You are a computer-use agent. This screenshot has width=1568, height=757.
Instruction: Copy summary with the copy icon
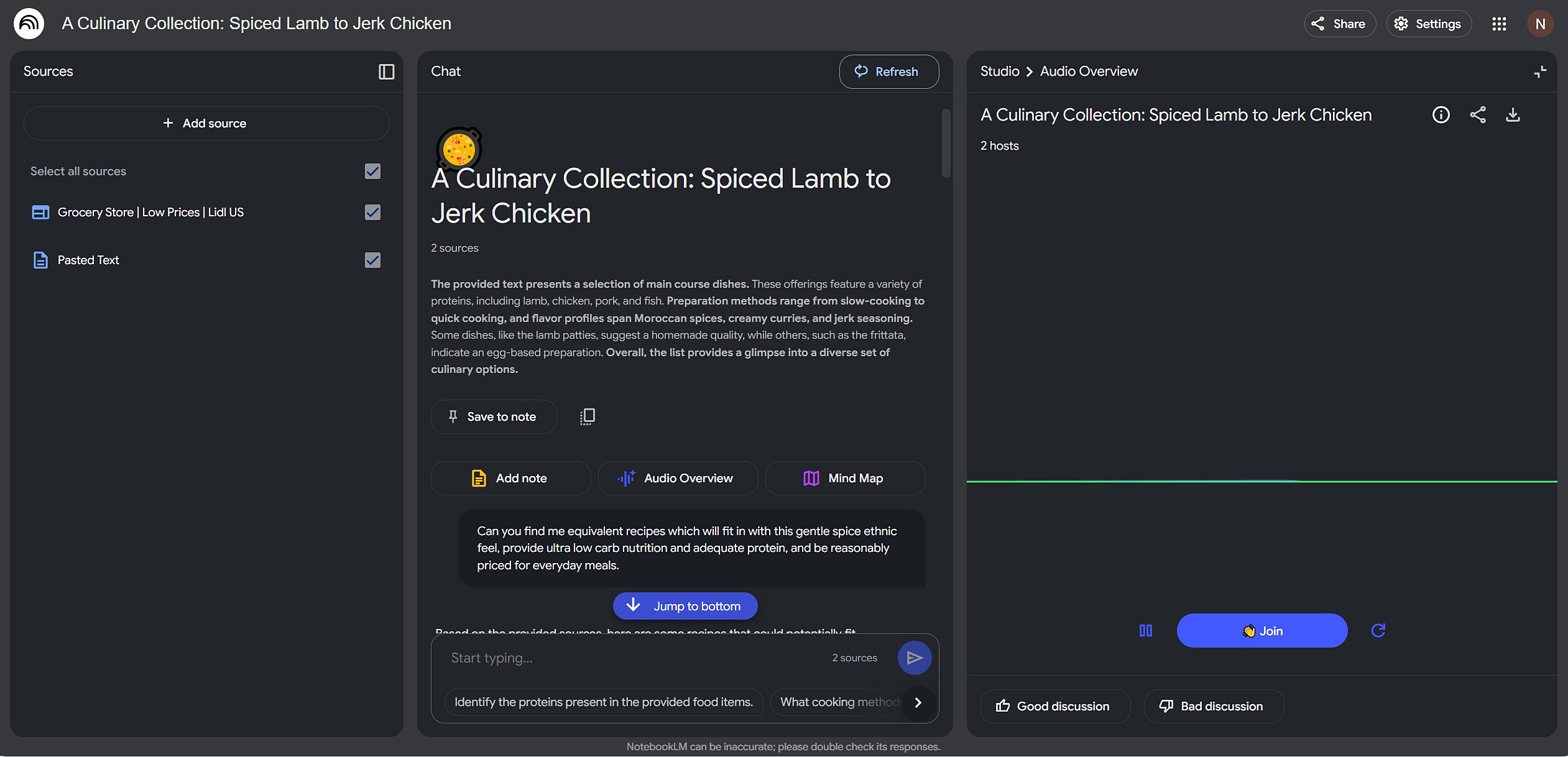(587, 416)
